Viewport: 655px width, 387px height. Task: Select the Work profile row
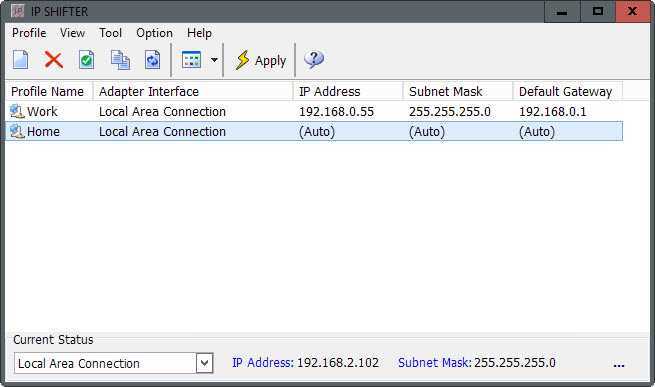point(314,112)
